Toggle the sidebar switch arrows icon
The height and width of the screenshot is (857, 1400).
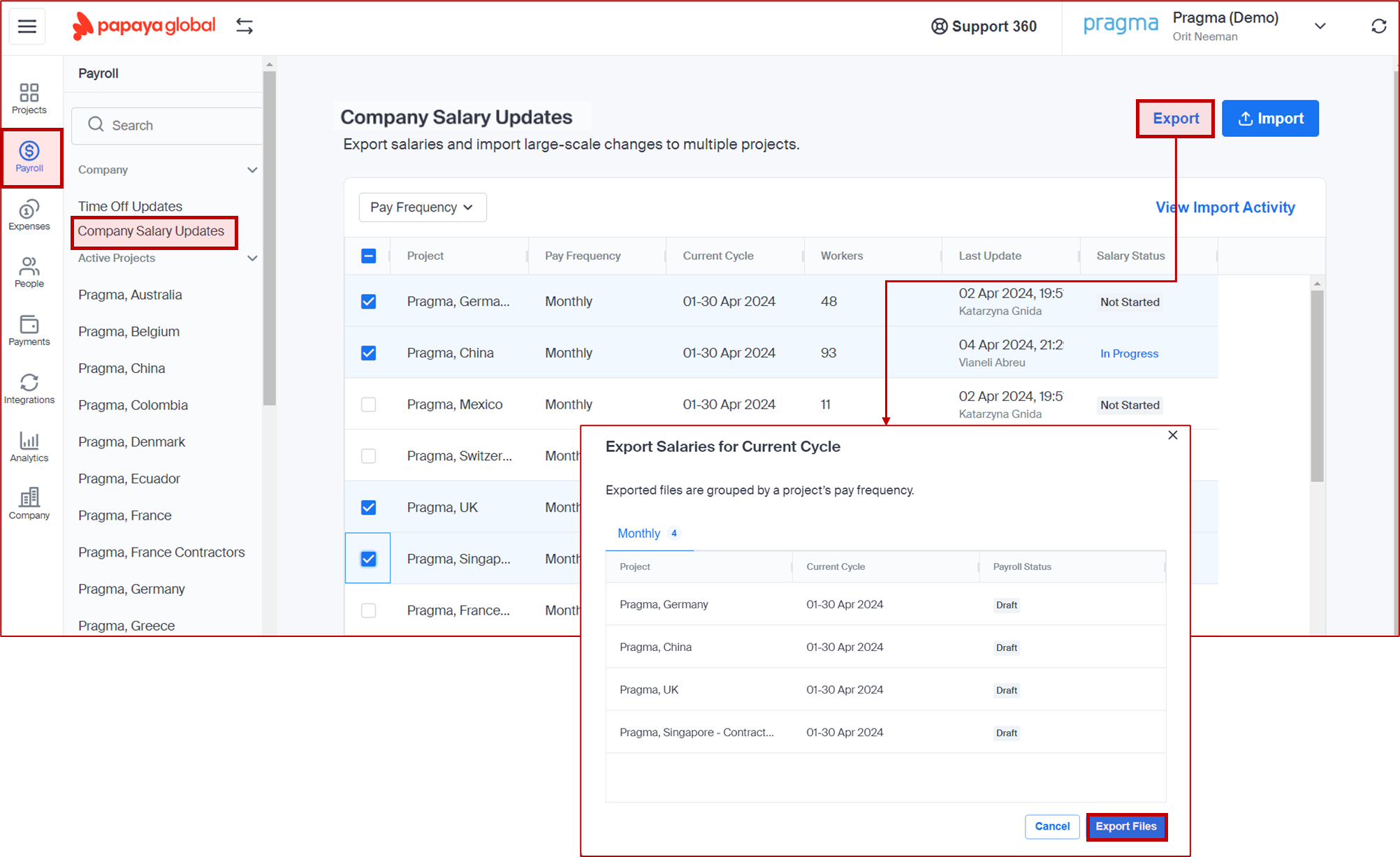point(245,26)
